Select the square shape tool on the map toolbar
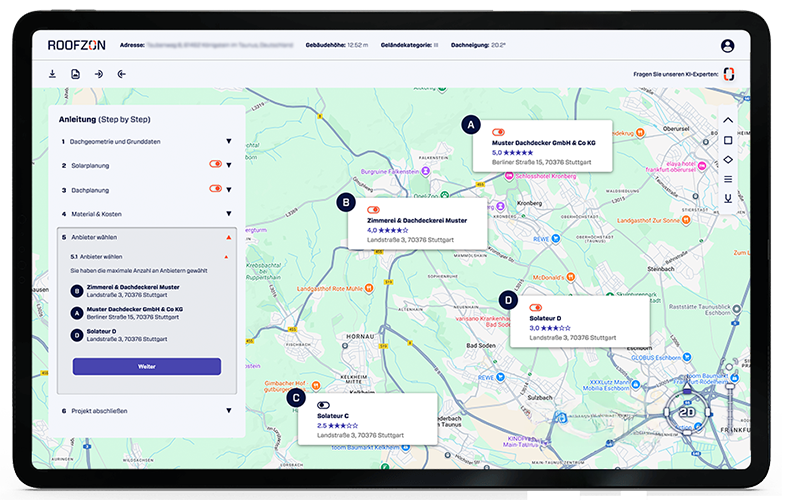This screenshot has height=500, width=786. point(728,140)
